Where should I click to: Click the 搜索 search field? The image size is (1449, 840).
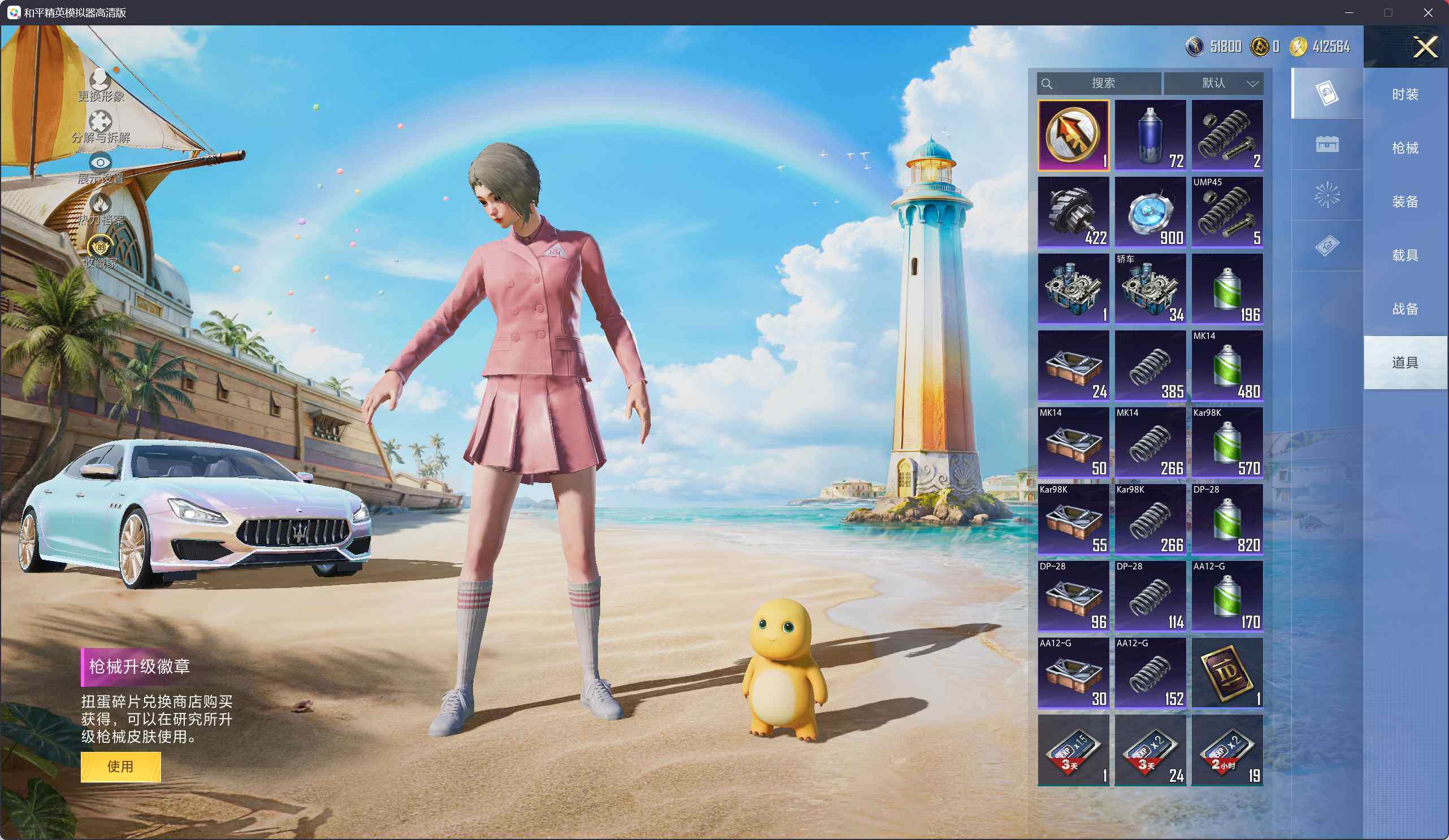(x=1099, y=84)
